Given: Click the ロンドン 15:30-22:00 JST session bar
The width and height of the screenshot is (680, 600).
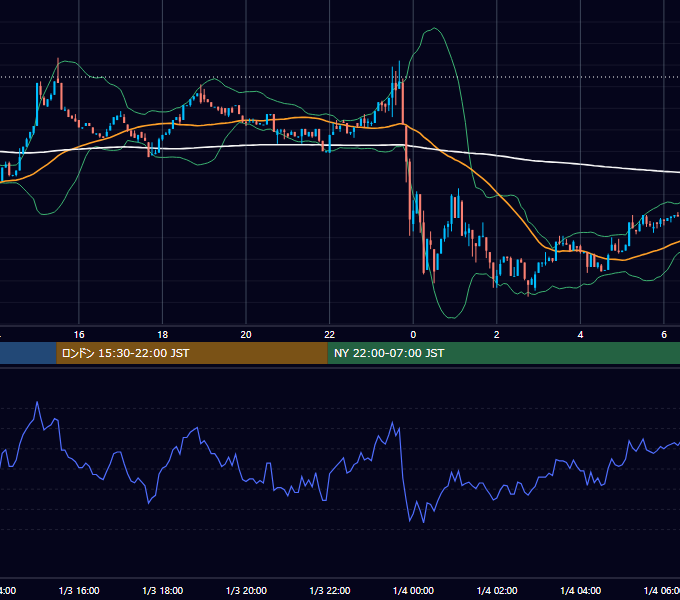Looking at the screenshot, I should (192, 353).
